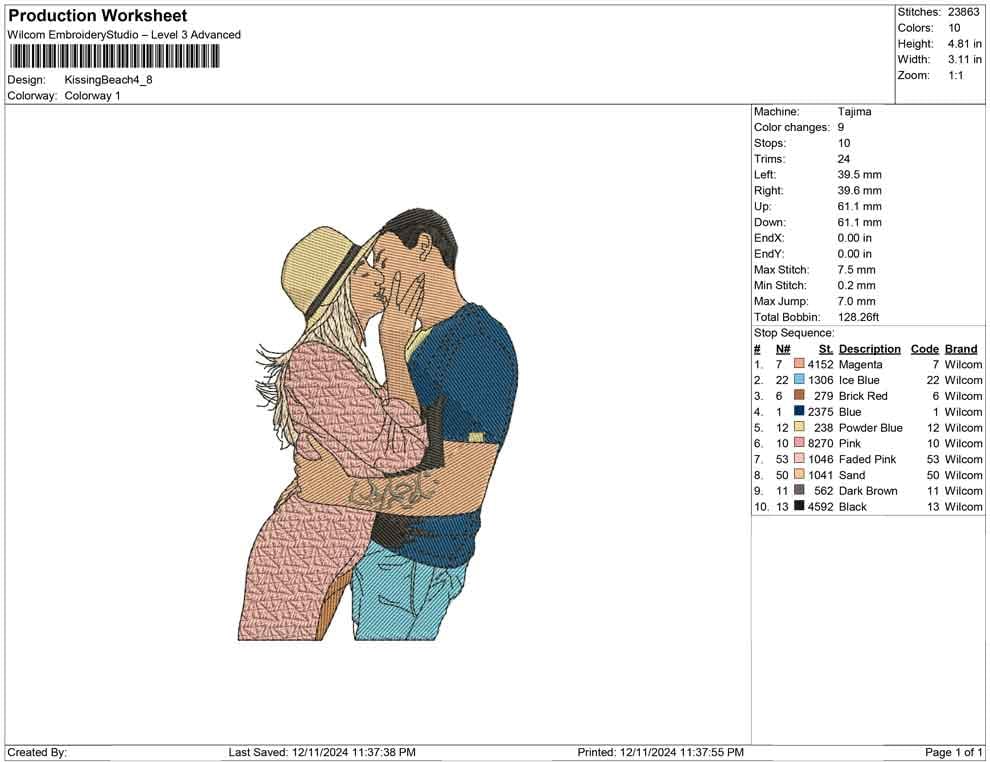The image size is (990, 762).
Task: Click the EndX value '0.00 in'
Action: pos(854,238)
